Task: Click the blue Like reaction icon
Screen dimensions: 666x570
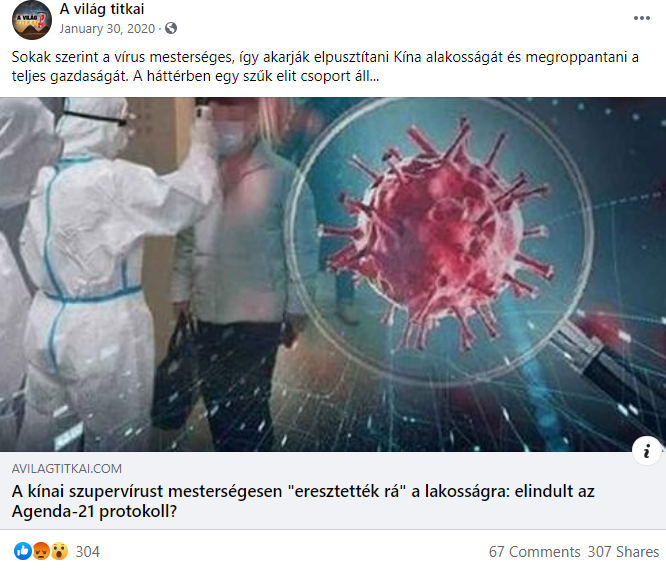Action: (x=23, y=551)
